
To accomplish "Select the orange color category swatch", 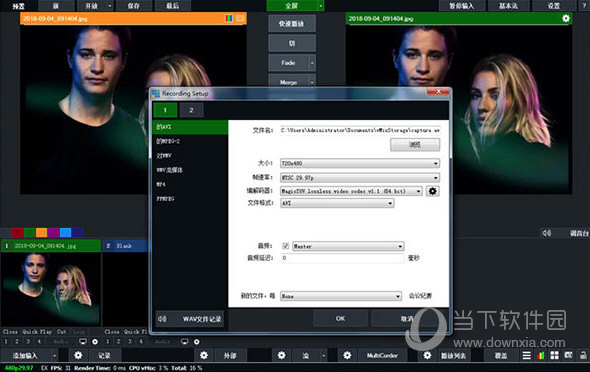I will 41,232.
